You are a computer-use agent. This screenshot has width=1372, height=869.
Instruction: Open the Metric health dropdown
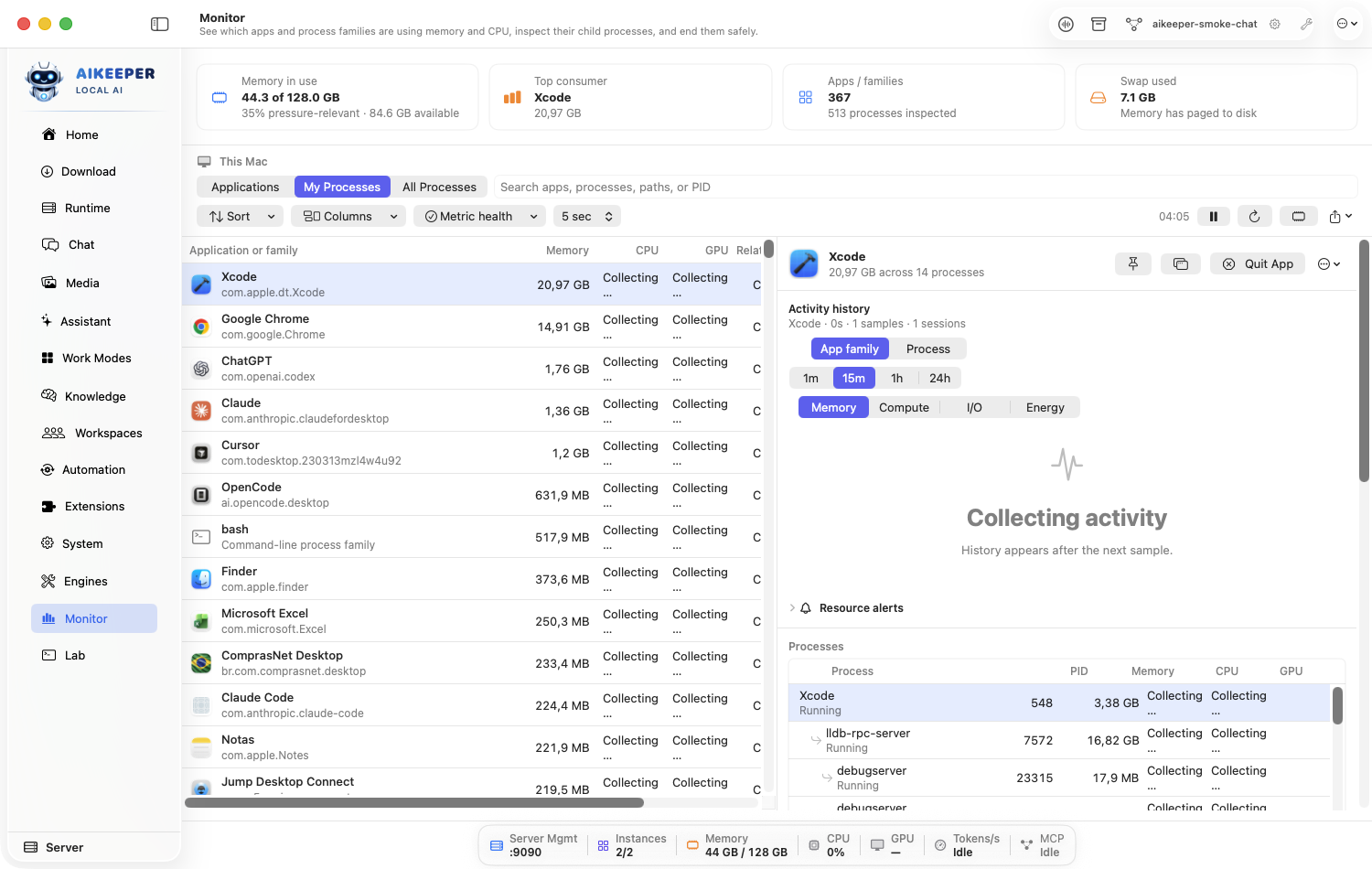(x=479, y=216)
